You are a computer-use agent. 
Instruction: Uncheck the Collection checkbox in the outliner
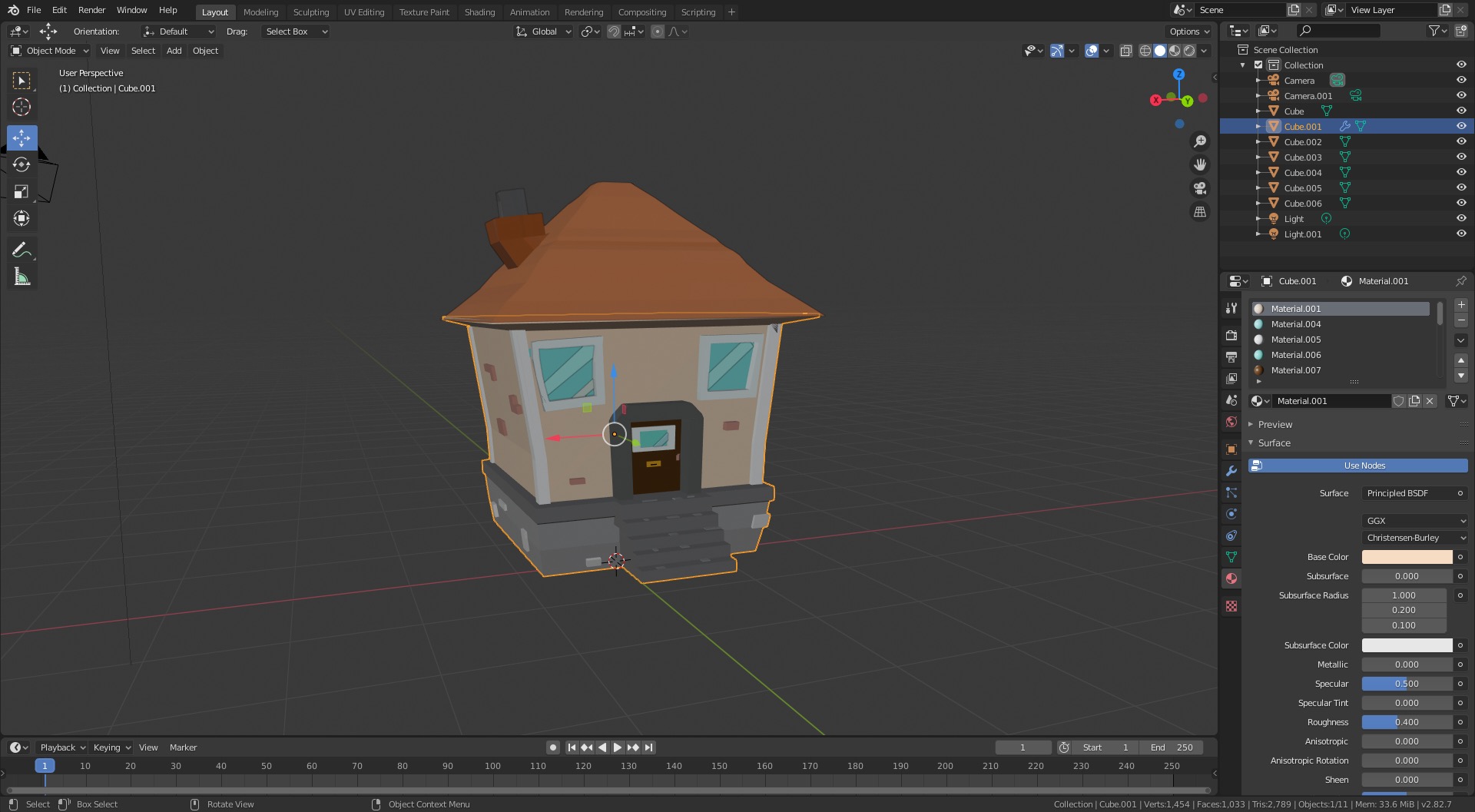coord(1258,65)
